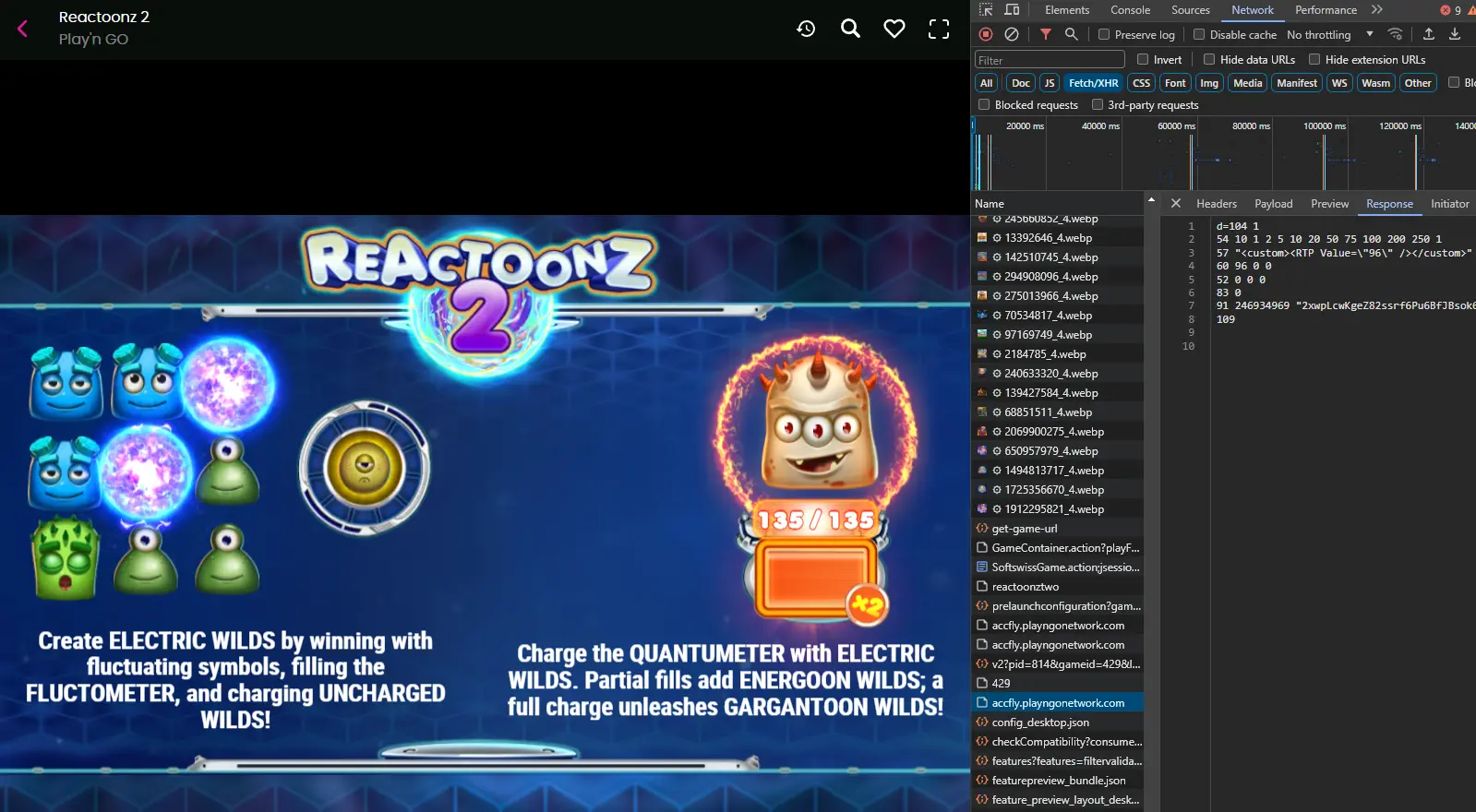Filter requests by Manifest type
Image resolution: width=1476 pixels, height=812 pixels.
1297,83
